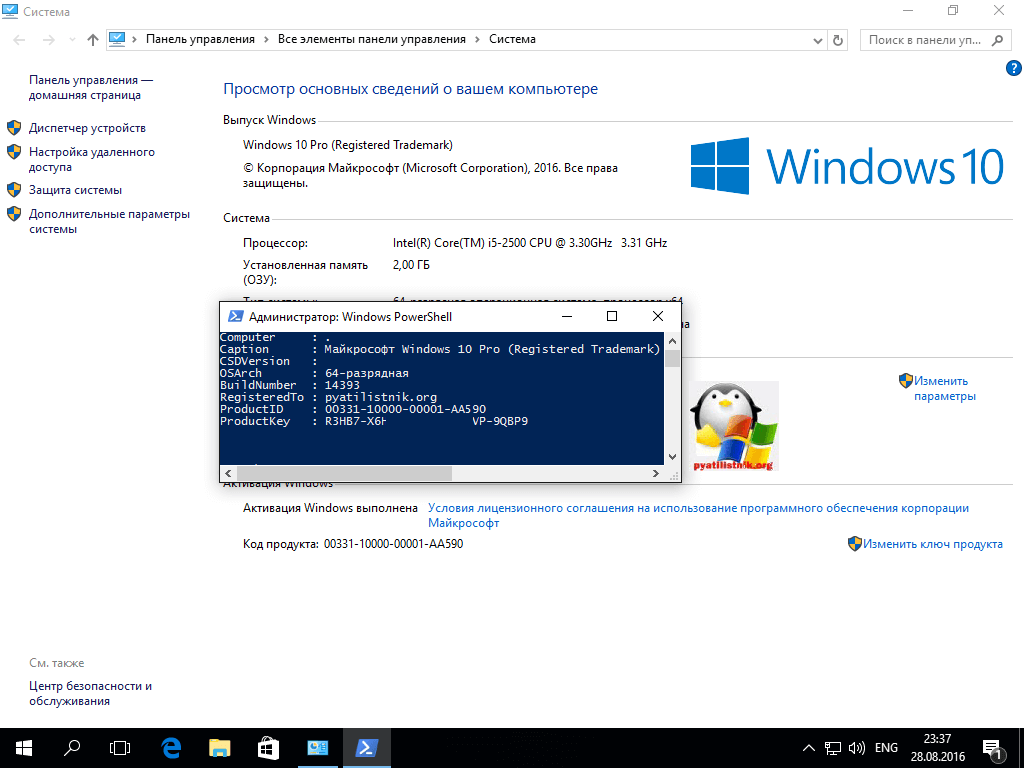
Task: Switch to PowerShell taskbar item
Action: click(366, 748)
